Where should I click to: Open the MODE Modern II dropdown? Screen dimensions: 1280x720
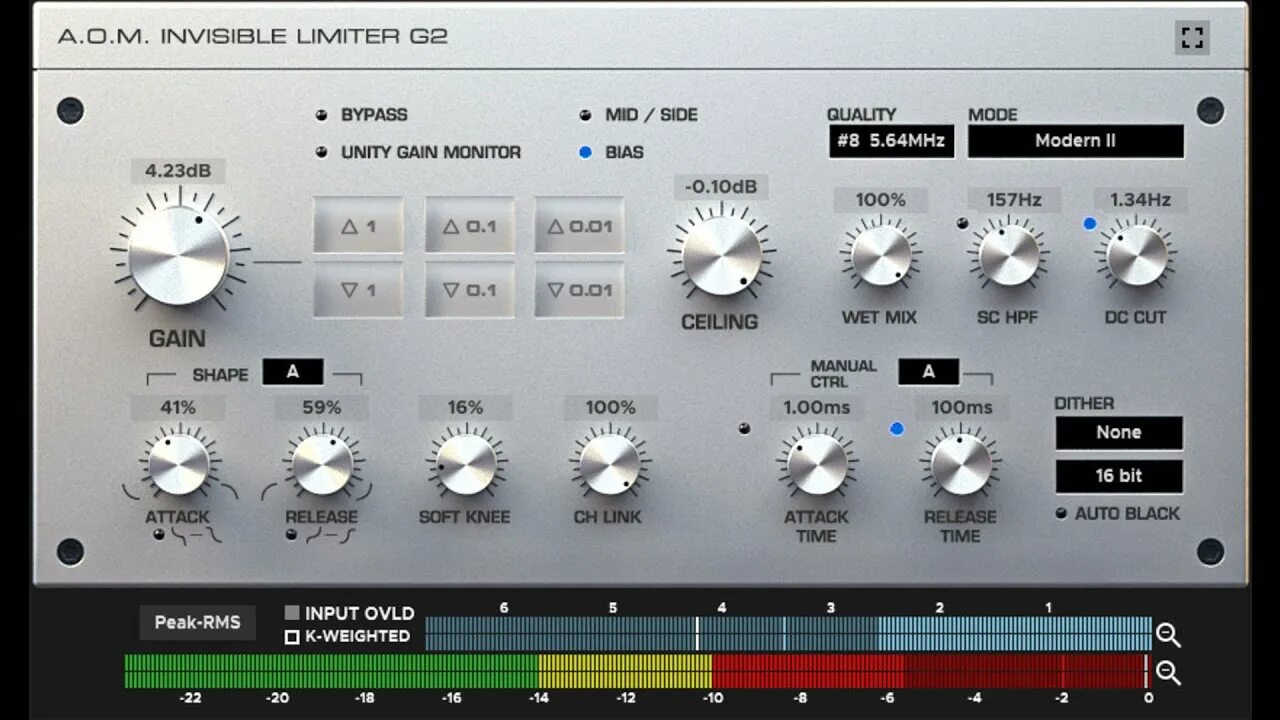pos(1075,141)
